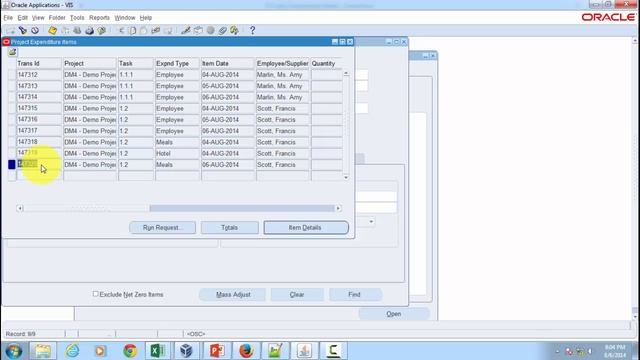The width and height of the screenshot is (640, 360).
Task: Click the Find flashlight toolbar icon
Action: point(23,30)
